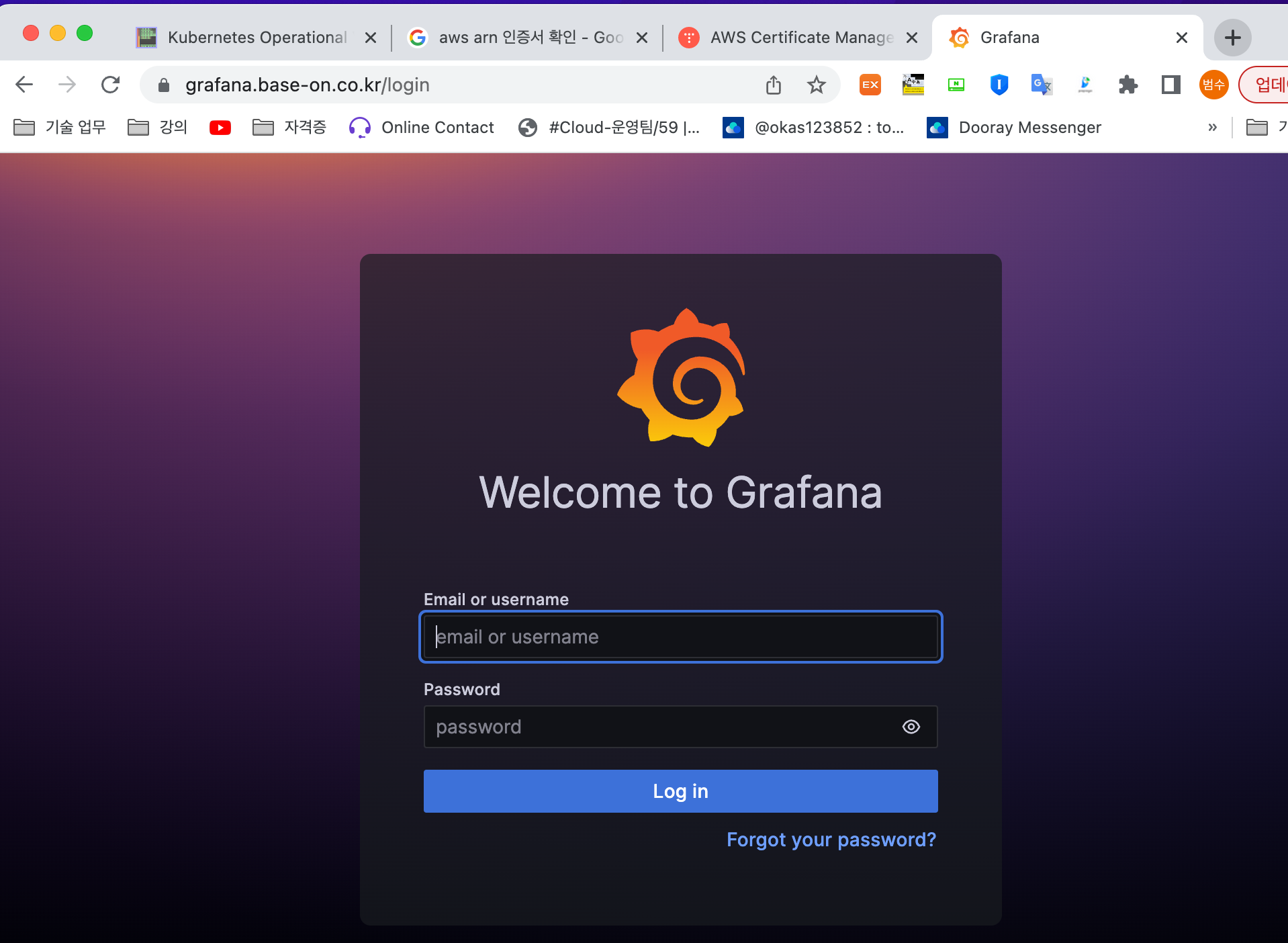Close the Grafana tab
The width and height of the screenshot is (1288, 943).
click(x=1182, y=38)
